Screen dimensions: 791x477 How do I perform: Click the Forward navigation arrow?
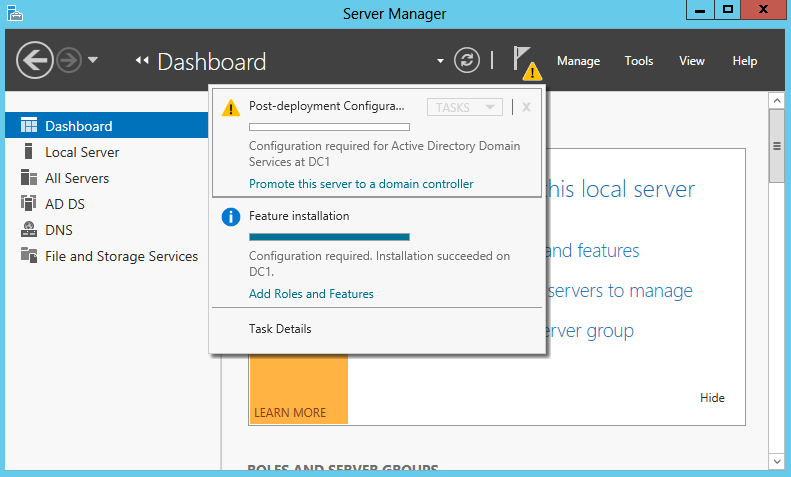(69, 61)
